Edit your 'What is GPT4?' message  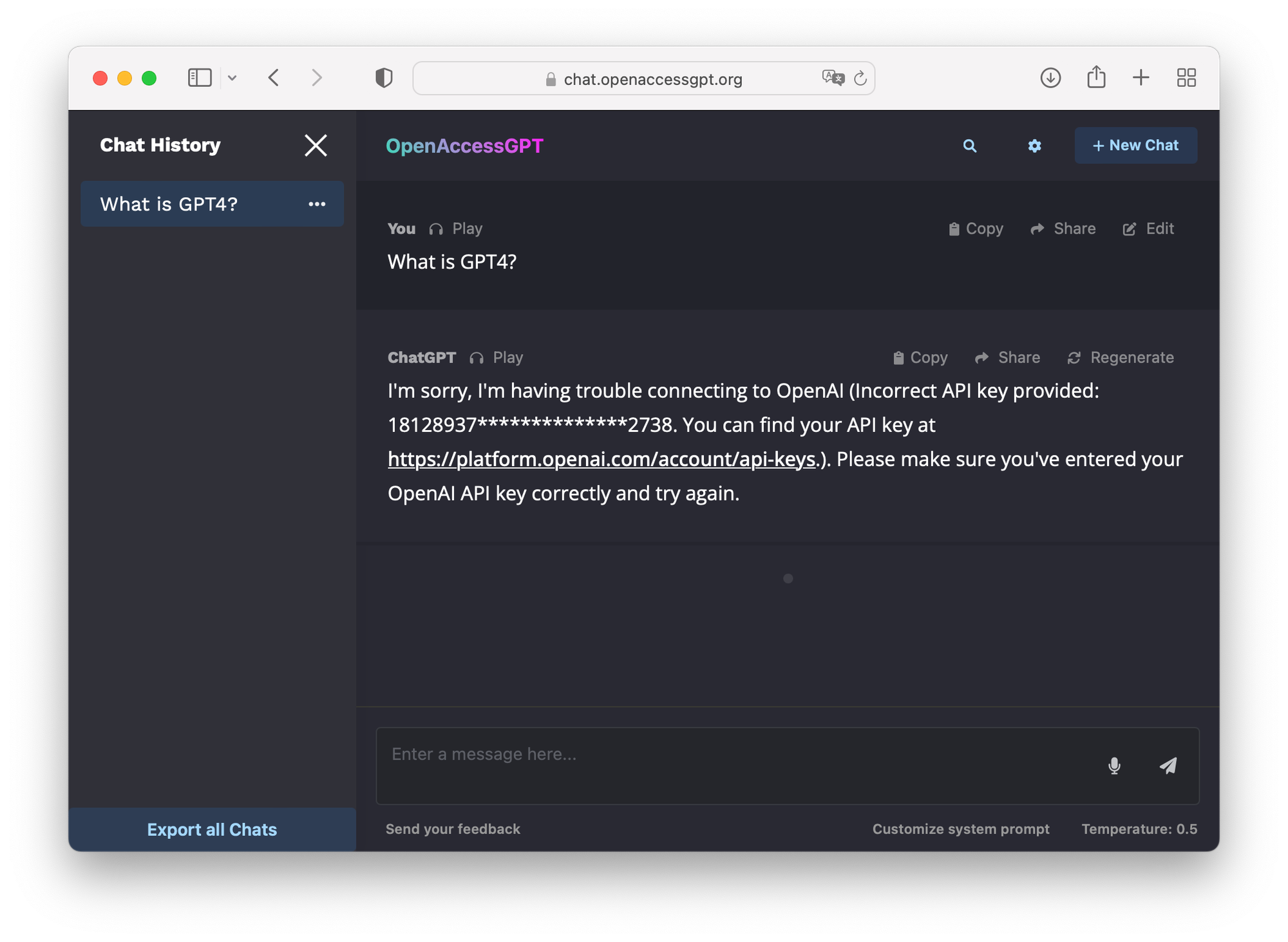point(1148,229)
